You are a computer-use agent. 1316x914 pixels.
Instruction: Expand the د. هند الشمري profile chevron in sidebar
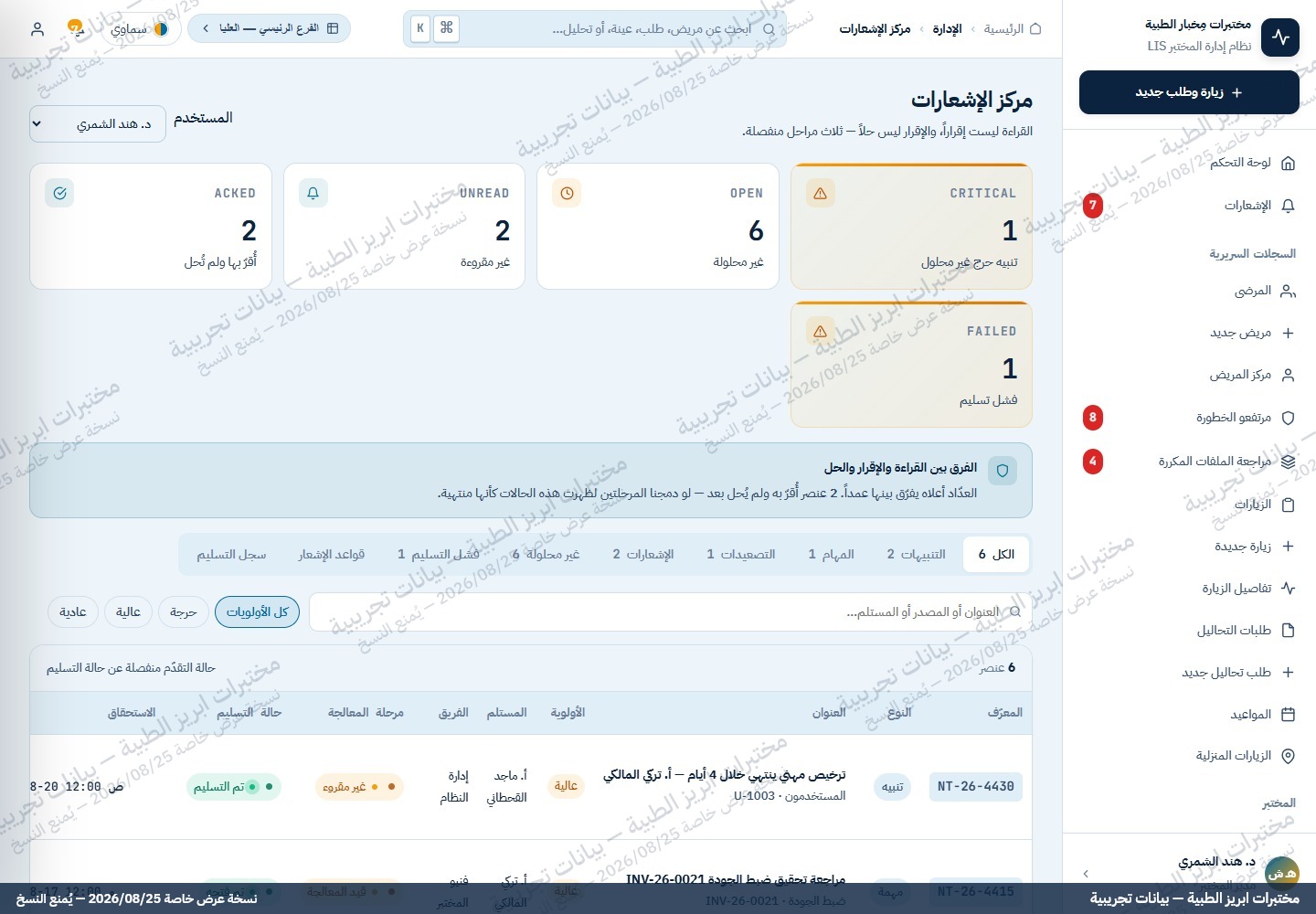pos(1086,874)
